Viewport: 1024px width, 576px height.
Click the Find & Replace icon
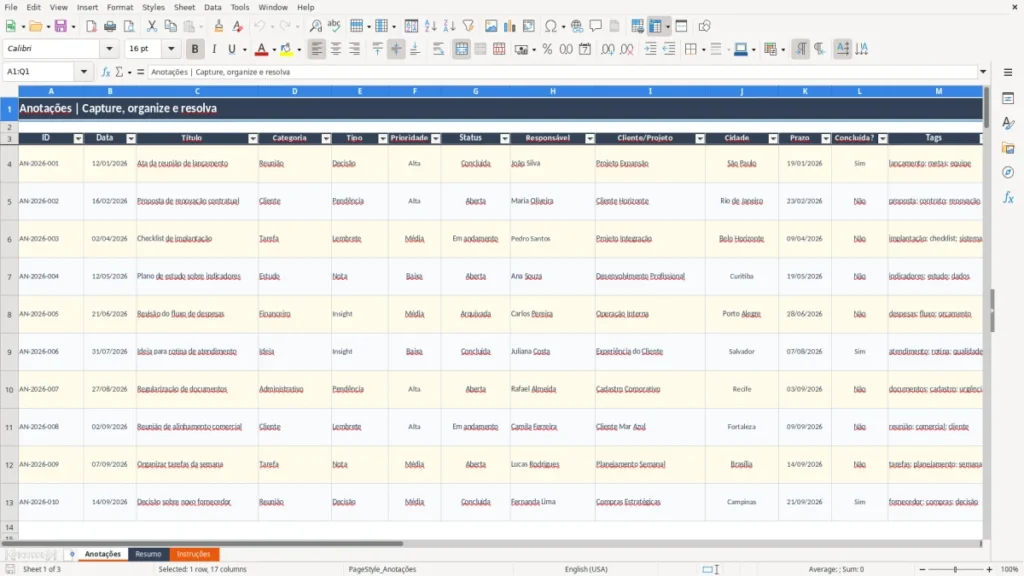[x=315, y=26]
